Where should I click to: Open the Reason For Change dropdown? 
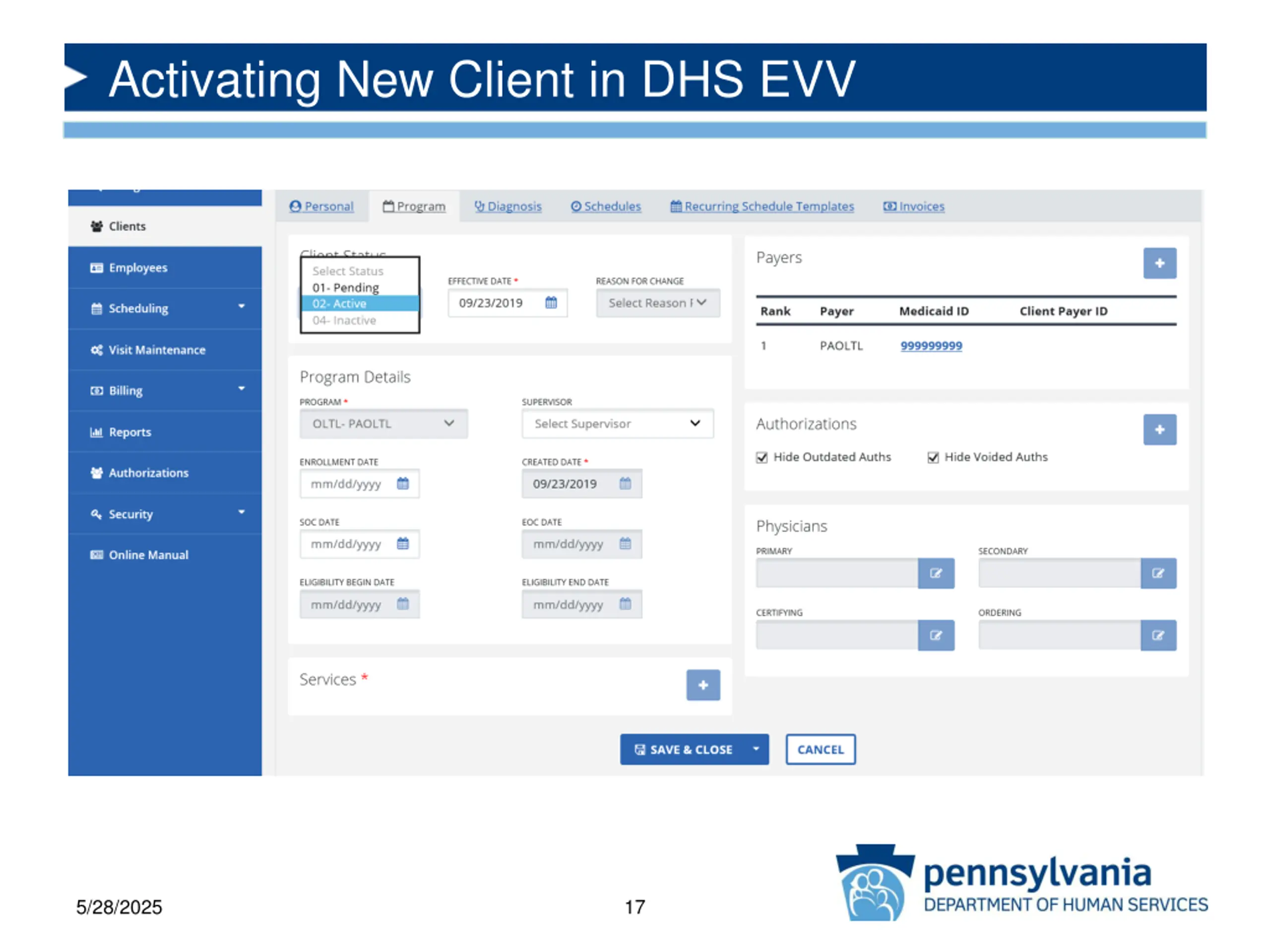point(658,303)
